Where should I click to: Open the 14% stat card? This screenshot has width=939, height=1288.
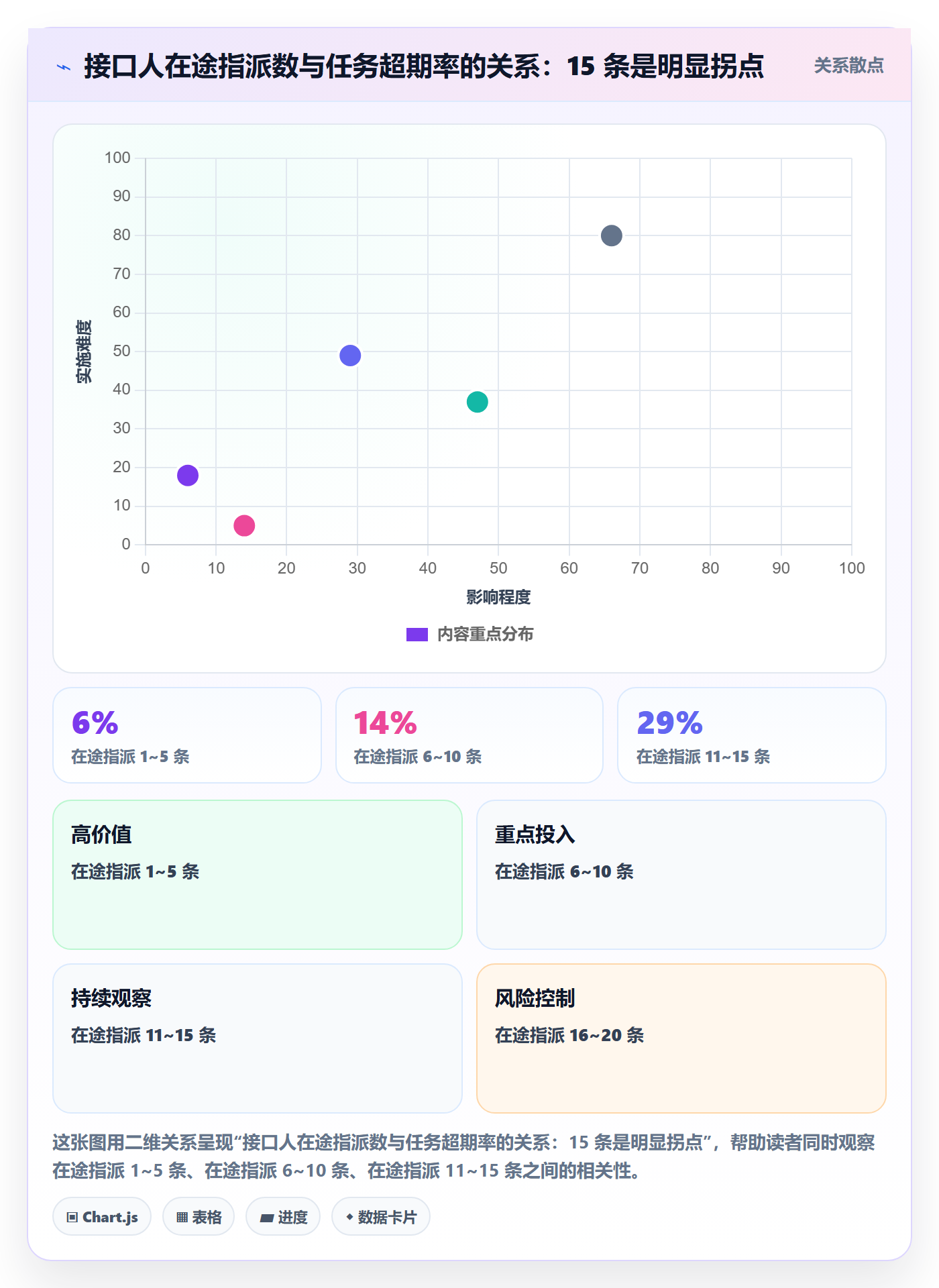469,735
